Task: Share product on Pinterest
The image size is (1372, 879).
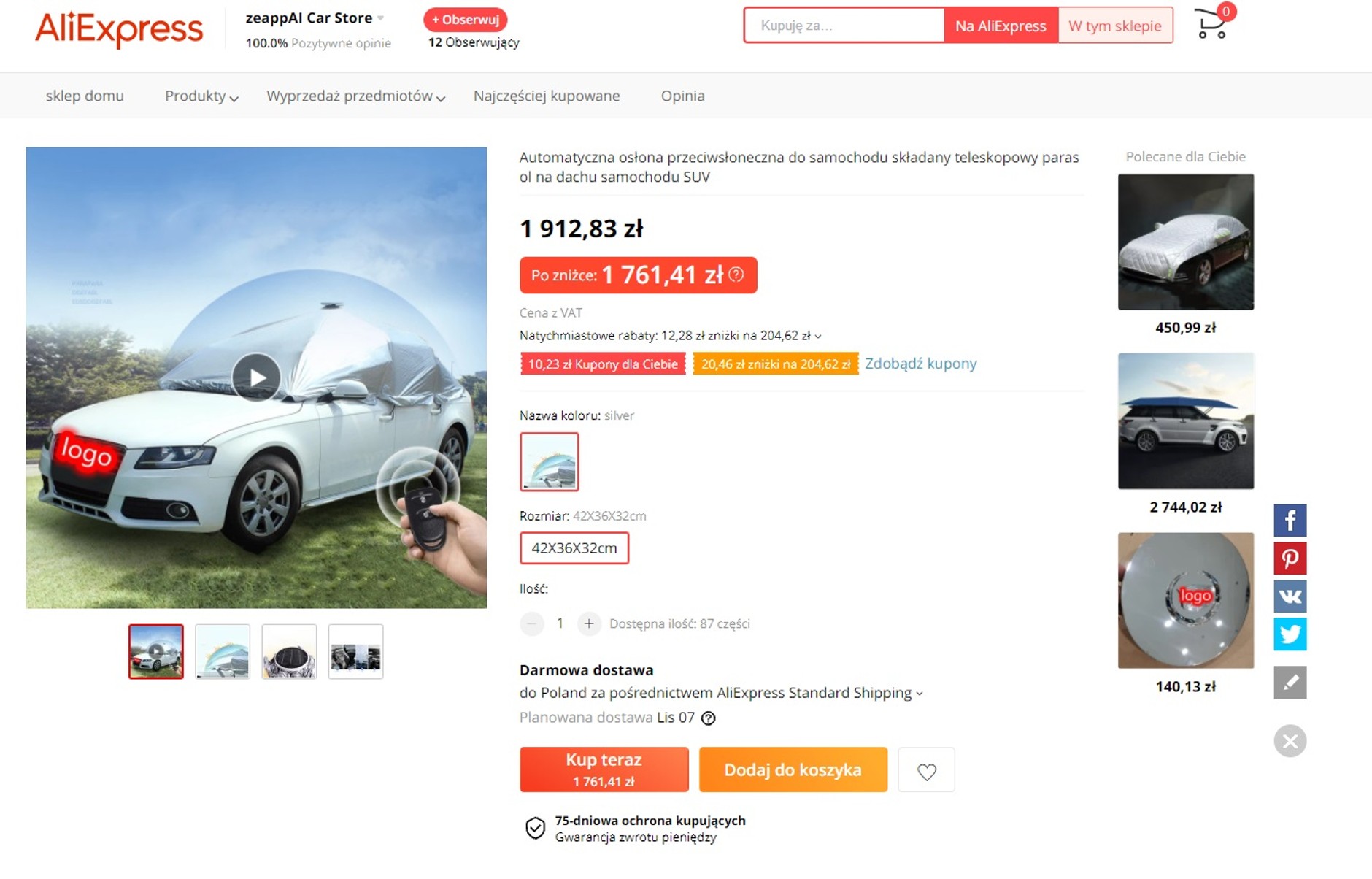Action: 1290,559
